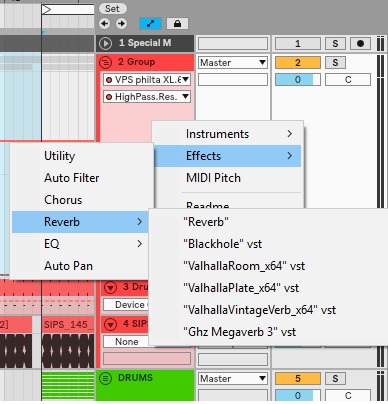Toggle track activator 1
The height and width of the screenshot is (404, 388).
[x=298, y=43]
